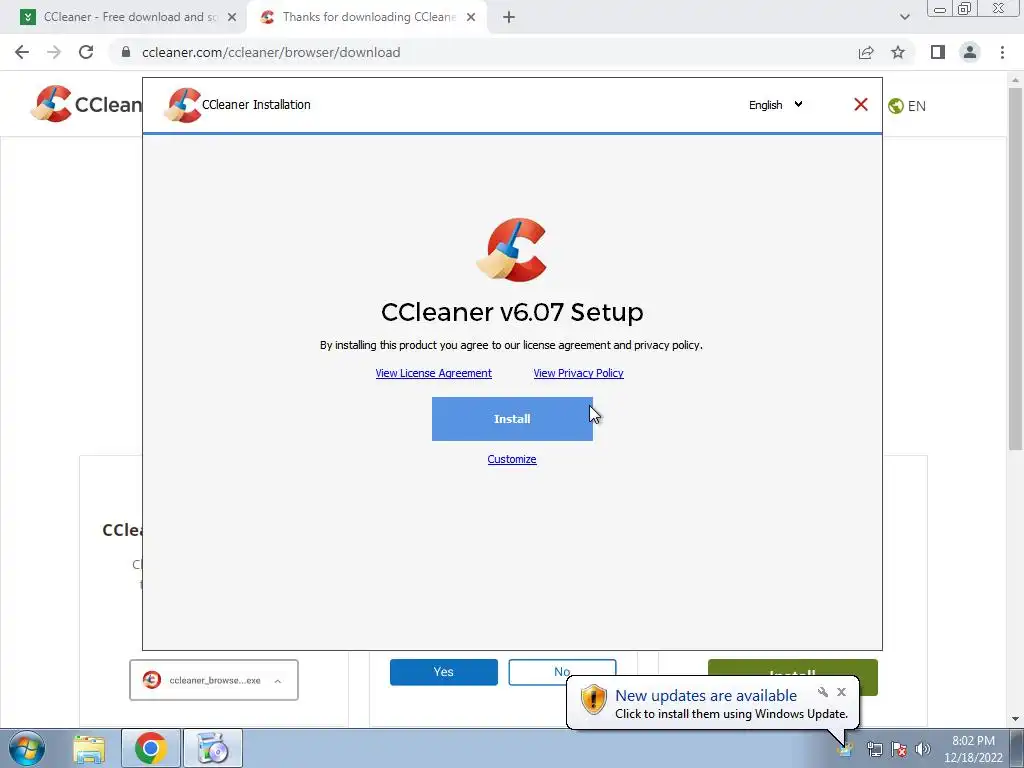This screenshot has height=768, width=1024.
Task: Share this page icon in address bar
Action: pos(866,52)
